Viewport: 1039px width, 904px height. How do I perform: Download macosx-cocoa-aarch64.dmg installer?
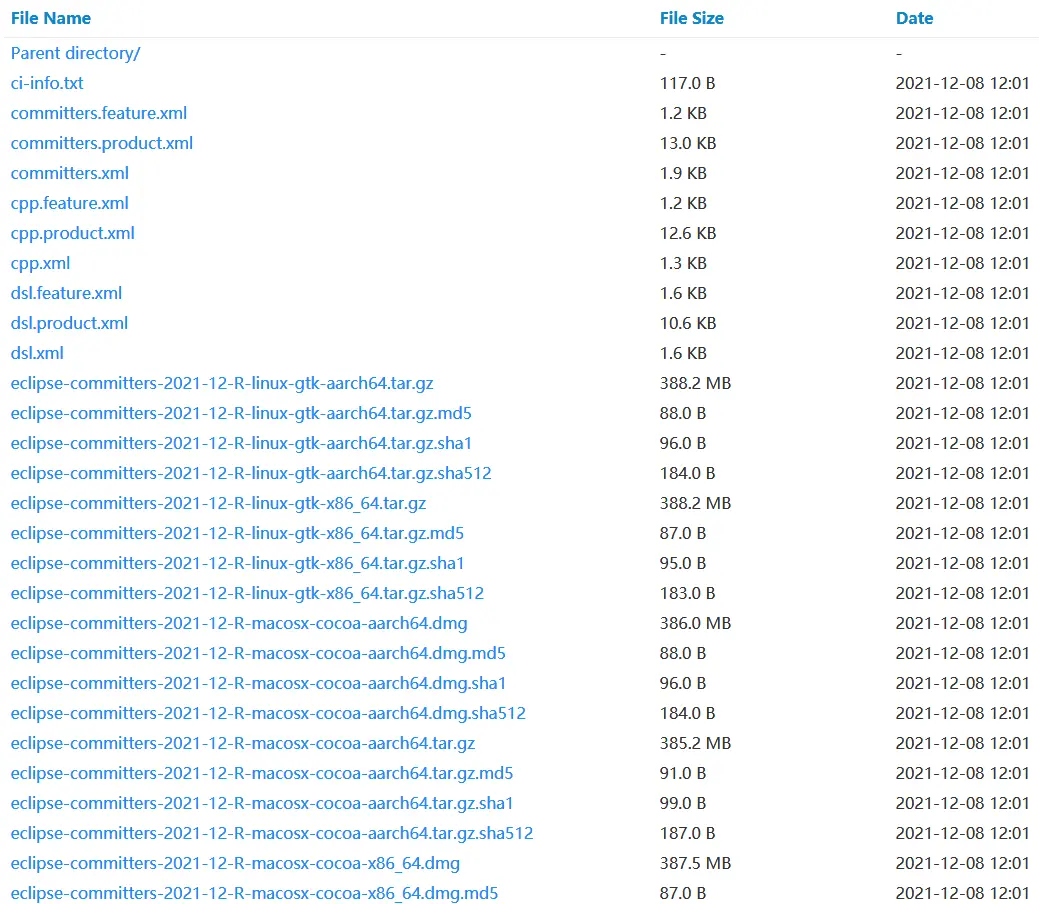(239, 623)
